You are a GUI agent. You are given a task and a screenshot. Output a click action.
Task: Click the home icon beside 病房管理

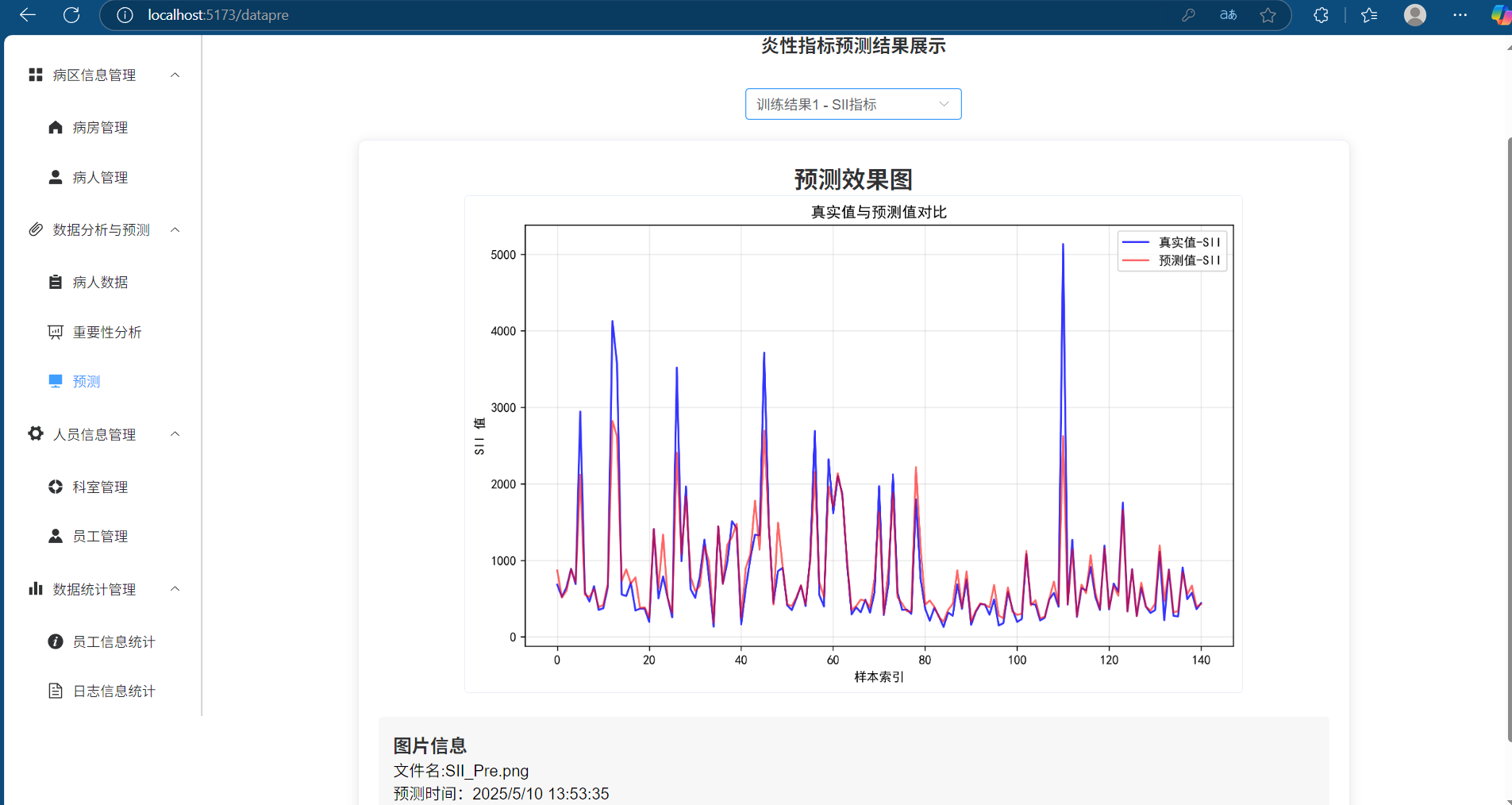pos(56,127)
